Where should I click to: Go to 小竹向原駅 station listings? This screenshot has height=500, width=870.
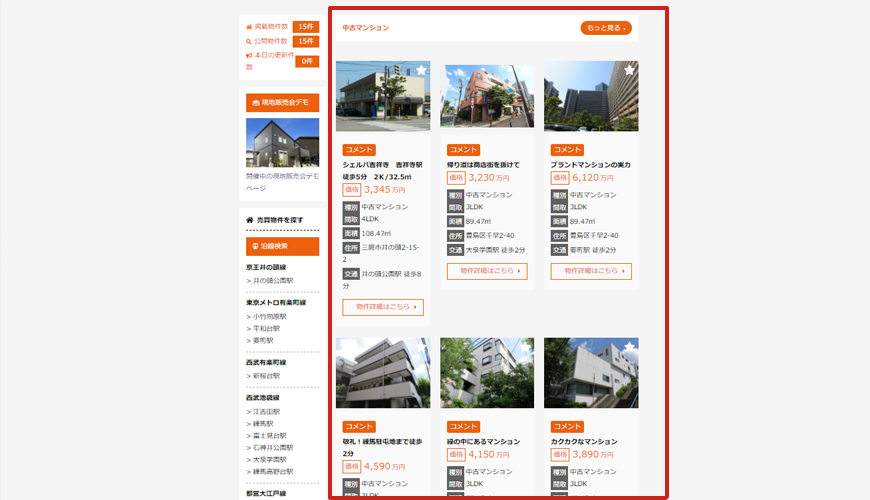(265, 316)
